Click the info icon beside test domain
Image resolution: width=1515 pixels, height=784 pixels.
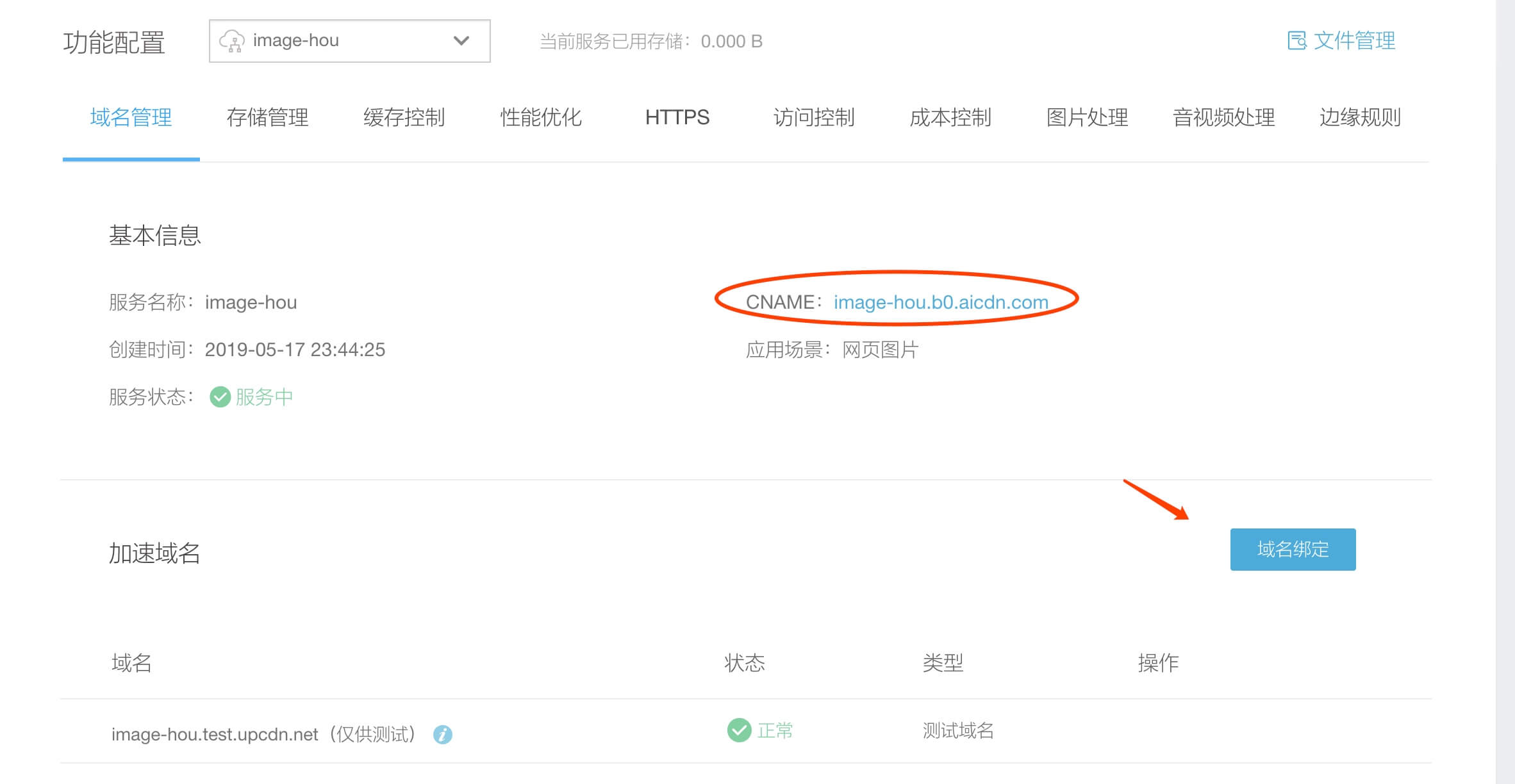point(442,734)
